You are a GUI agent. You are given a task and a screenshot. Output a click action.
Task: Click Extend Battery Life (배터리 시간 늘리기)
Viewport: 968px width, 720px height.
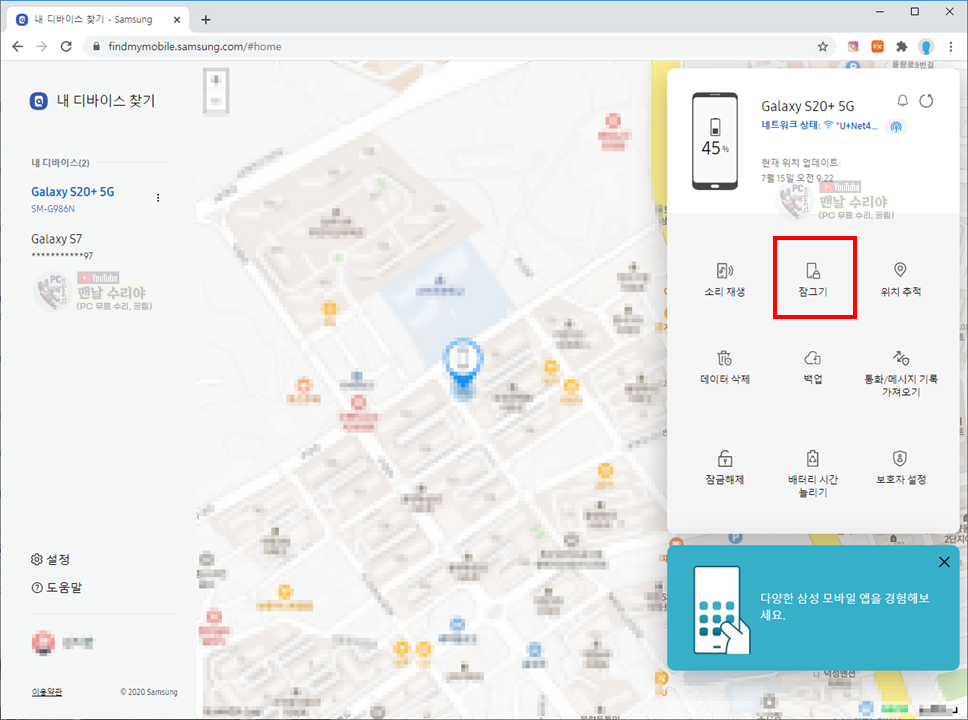click(812, 474)
